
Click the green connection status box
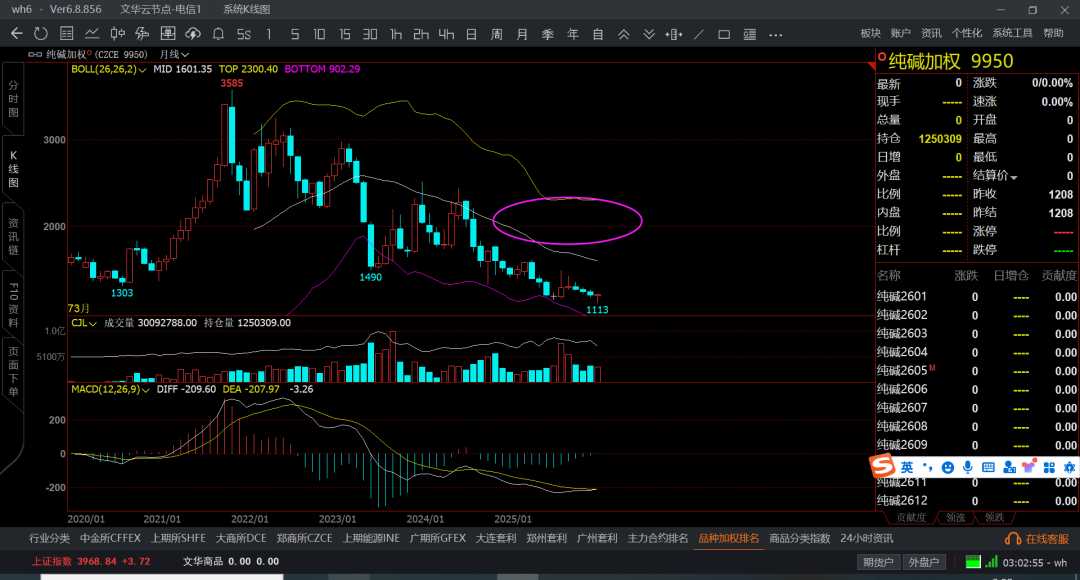973,561
